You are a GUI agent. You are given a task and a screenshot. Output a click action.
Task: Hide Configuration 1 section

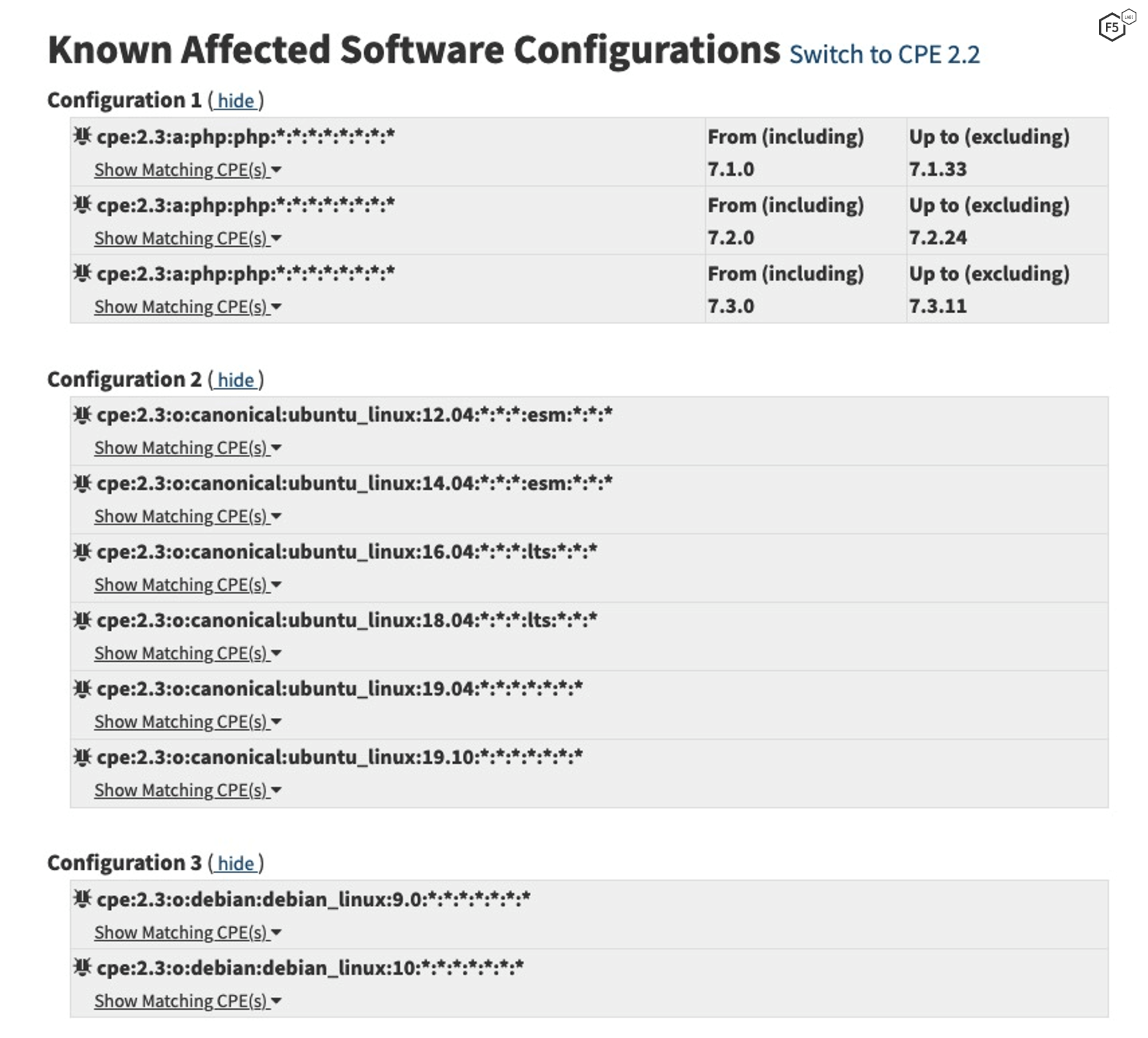pos(236,101)
